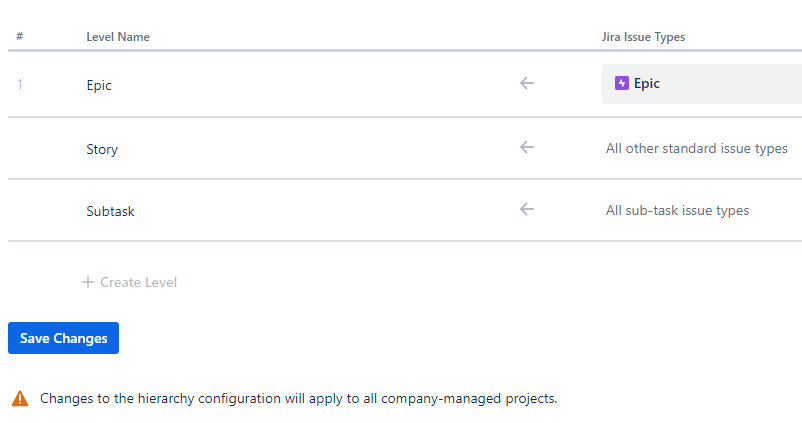Click the Level Name column header
The image size is (802, 423).
pos(118,37)
